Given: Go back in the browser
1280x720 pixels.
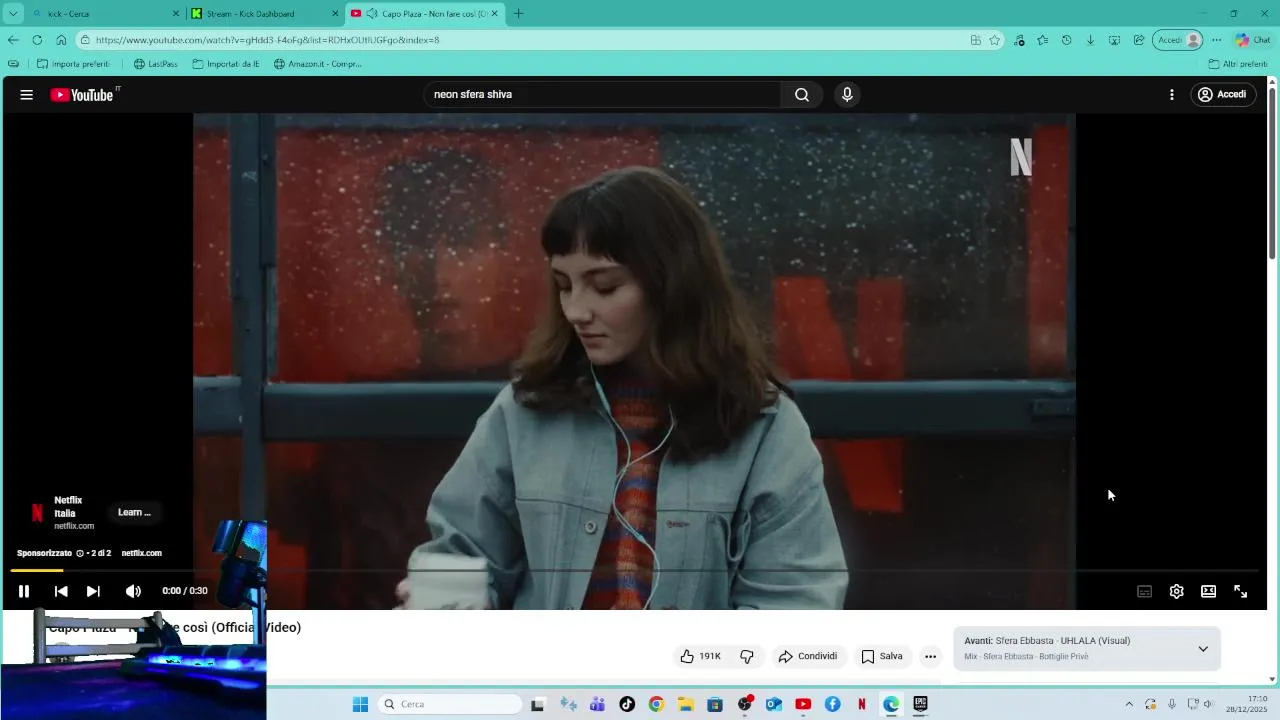Looking at the screenshot, I should 13,40.
